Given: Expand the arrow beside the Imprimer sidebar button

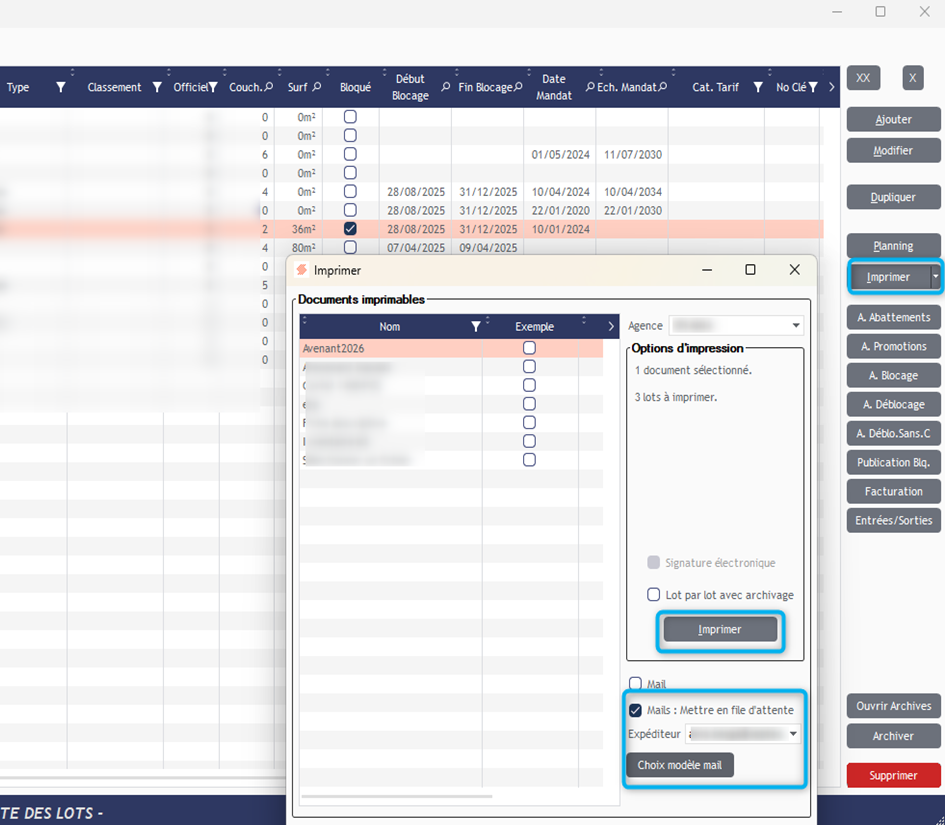Looking at the screenshot, I should pyautogui.click(x=936, y=277).
